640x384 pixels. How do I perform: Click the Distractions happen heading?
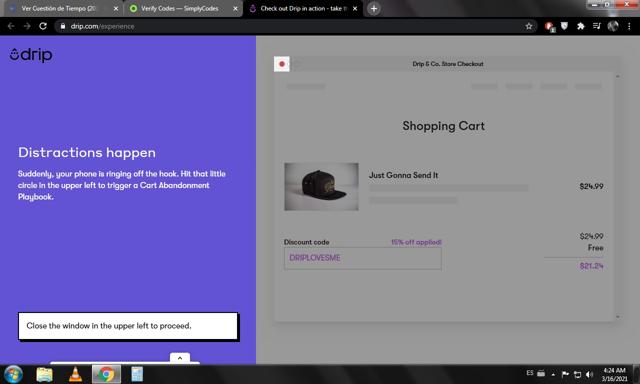coord(87,153)
